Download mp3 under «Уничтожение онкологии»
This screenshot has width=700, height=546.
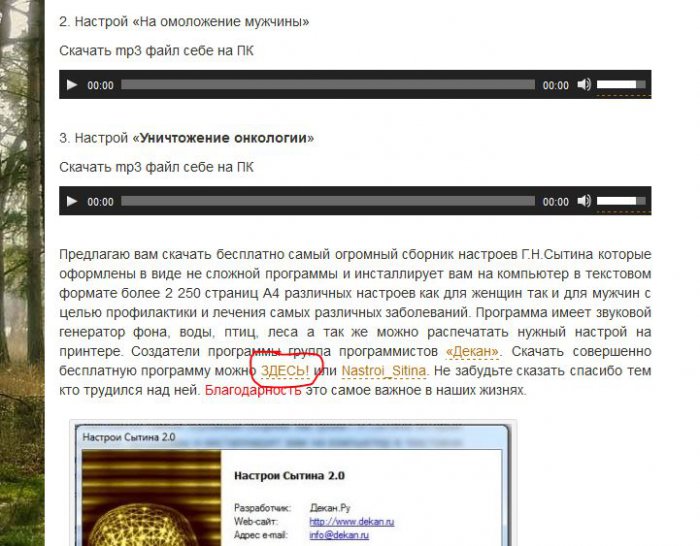click(156, 167)
